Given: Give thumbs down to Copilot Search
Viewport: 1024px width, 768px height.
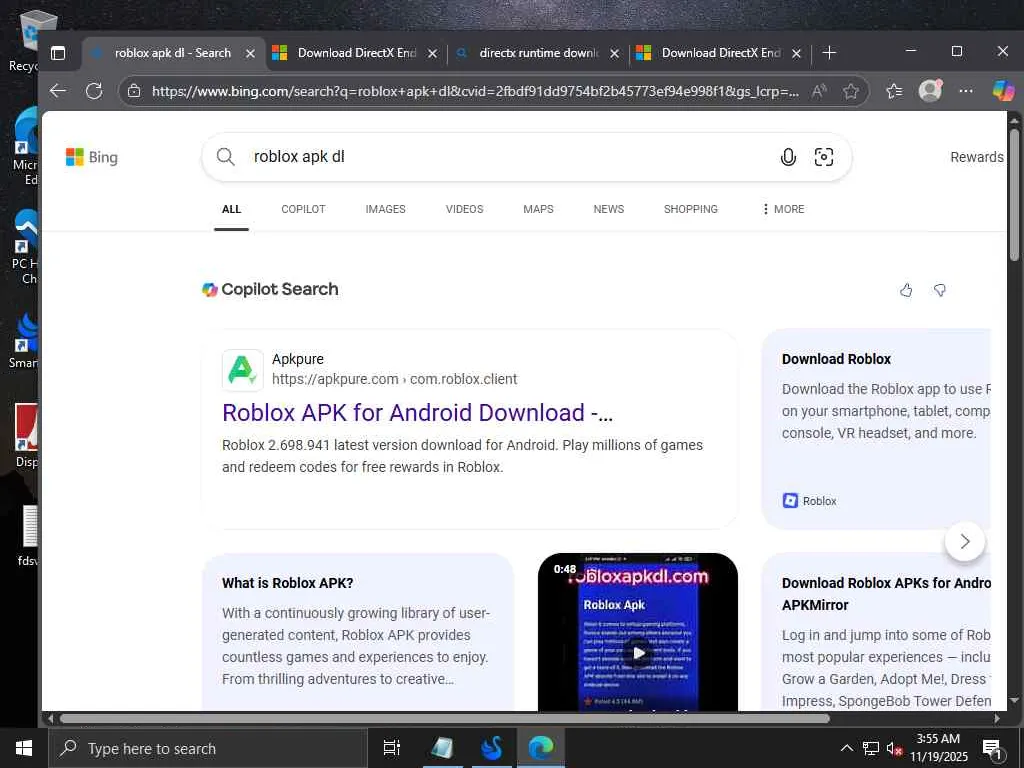Looking at the screenshot, I should (940, 290).
